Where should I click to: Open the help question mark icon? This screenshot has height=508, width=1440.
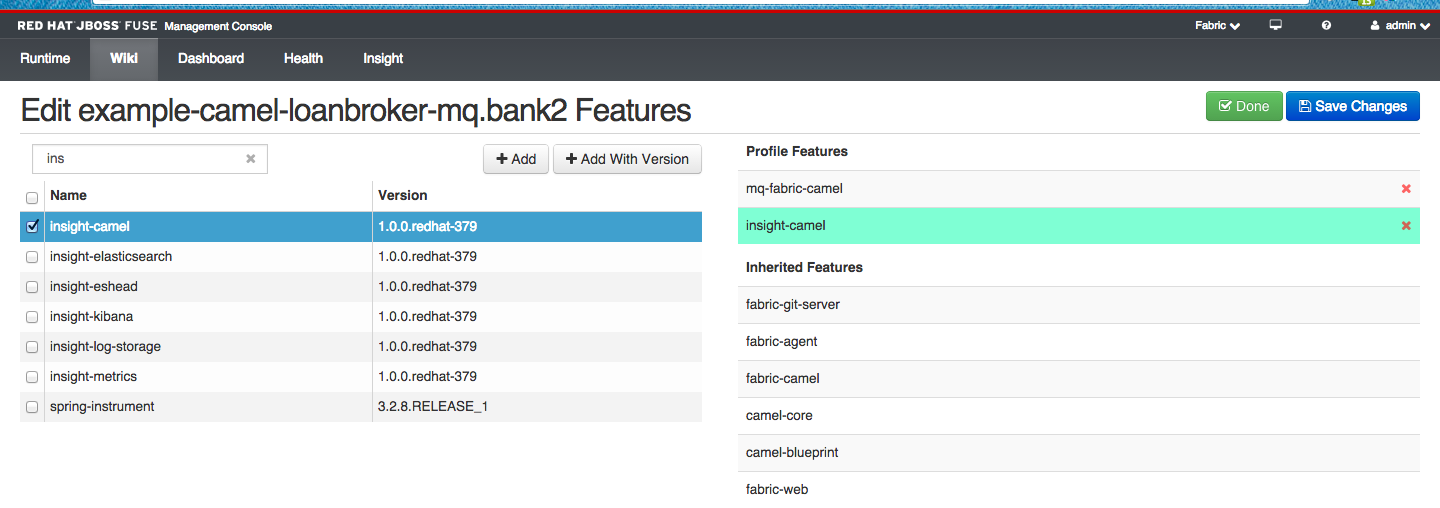(1326, 26)
